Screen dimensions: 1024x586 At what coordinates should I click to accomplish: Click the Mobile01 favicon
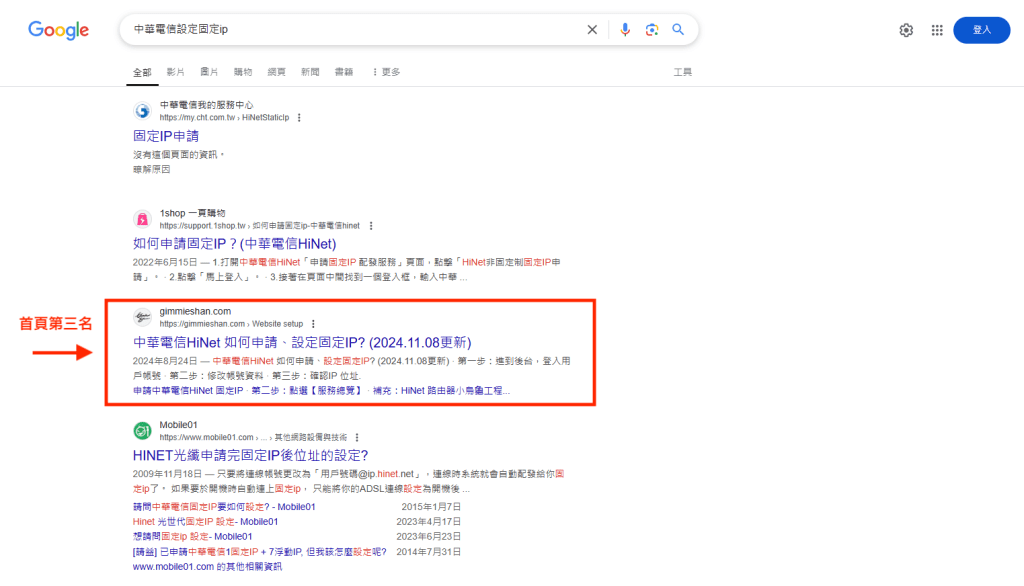pos(142,431)
